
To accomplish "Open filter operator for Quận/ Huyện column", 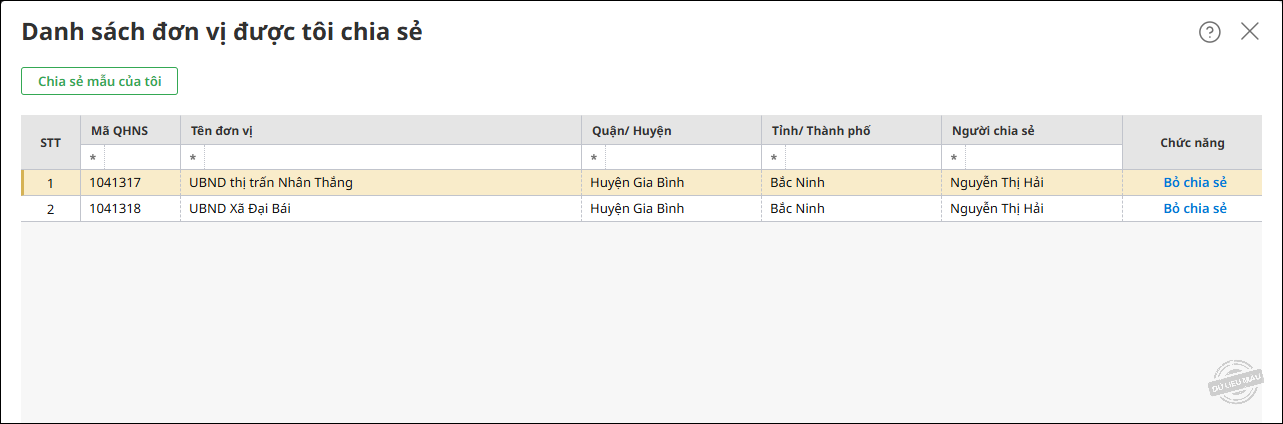I will point(593,158).
